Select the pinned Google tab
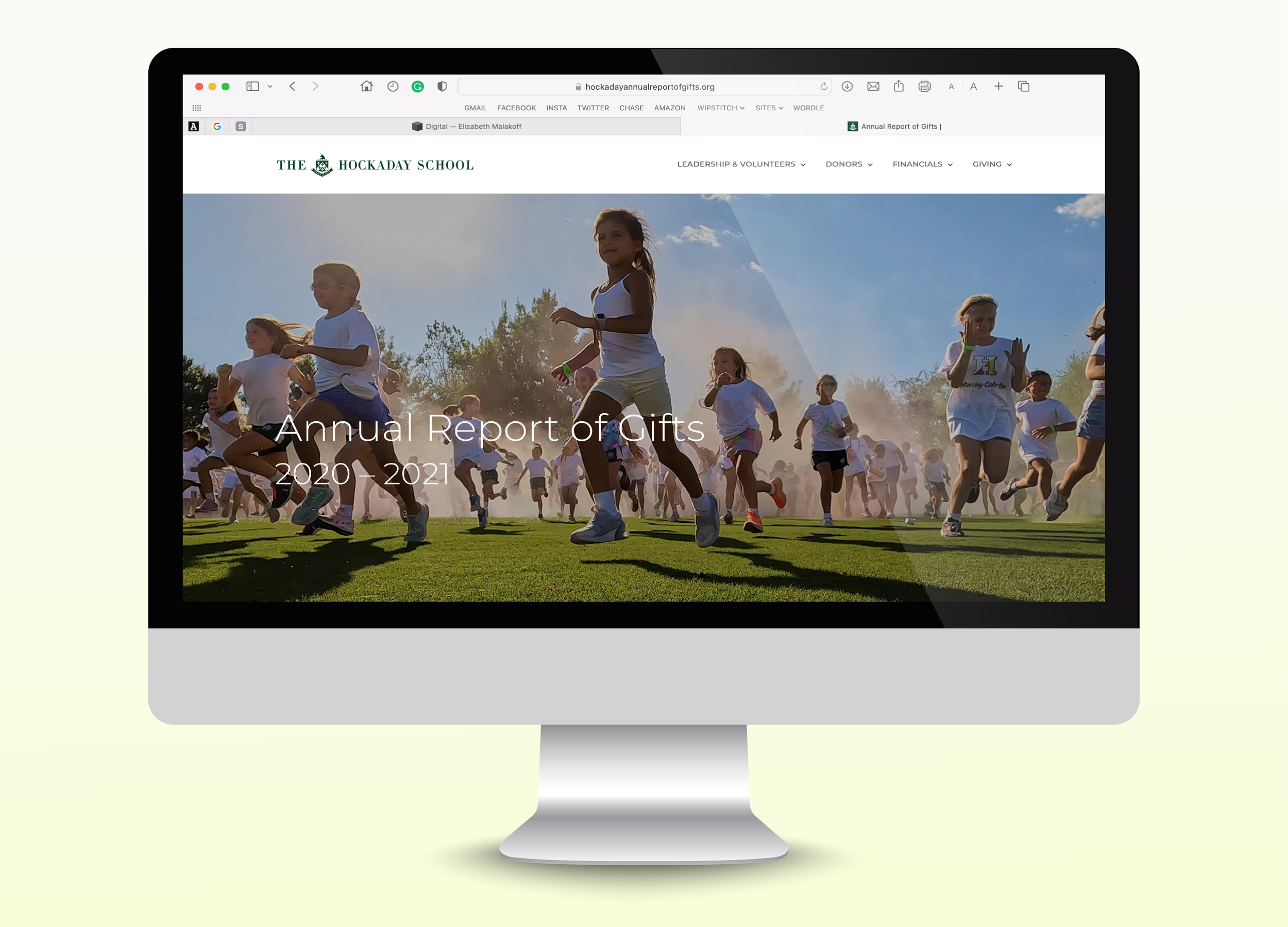This screenshot has width=1288, height=927. coord(217,126)
